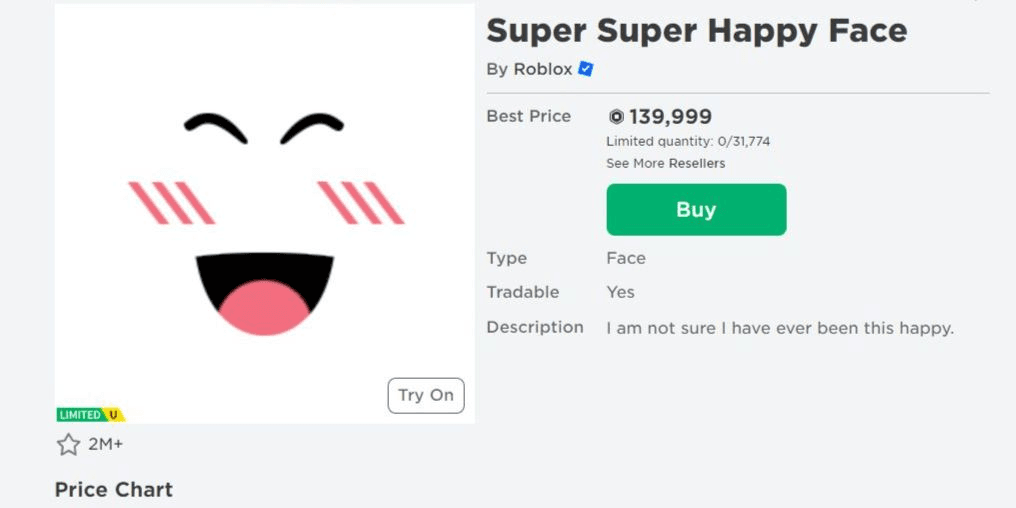
Task: Click the Super Super Happy Face title
Action: click(x=697, y=30)
